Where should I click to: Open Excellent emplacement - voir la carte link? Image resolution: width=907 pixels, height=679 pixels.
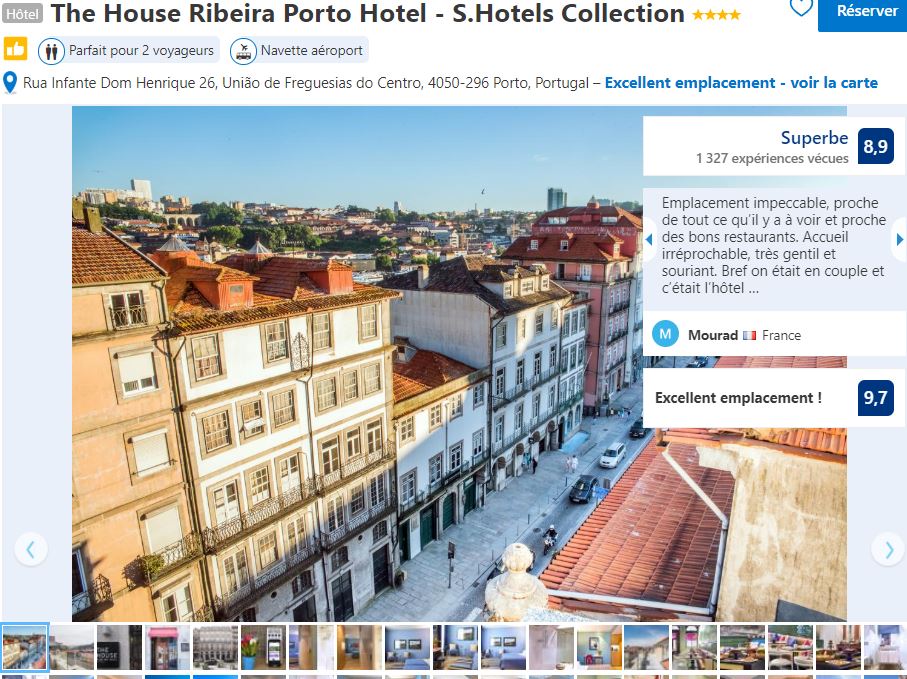tap(741, 83)
